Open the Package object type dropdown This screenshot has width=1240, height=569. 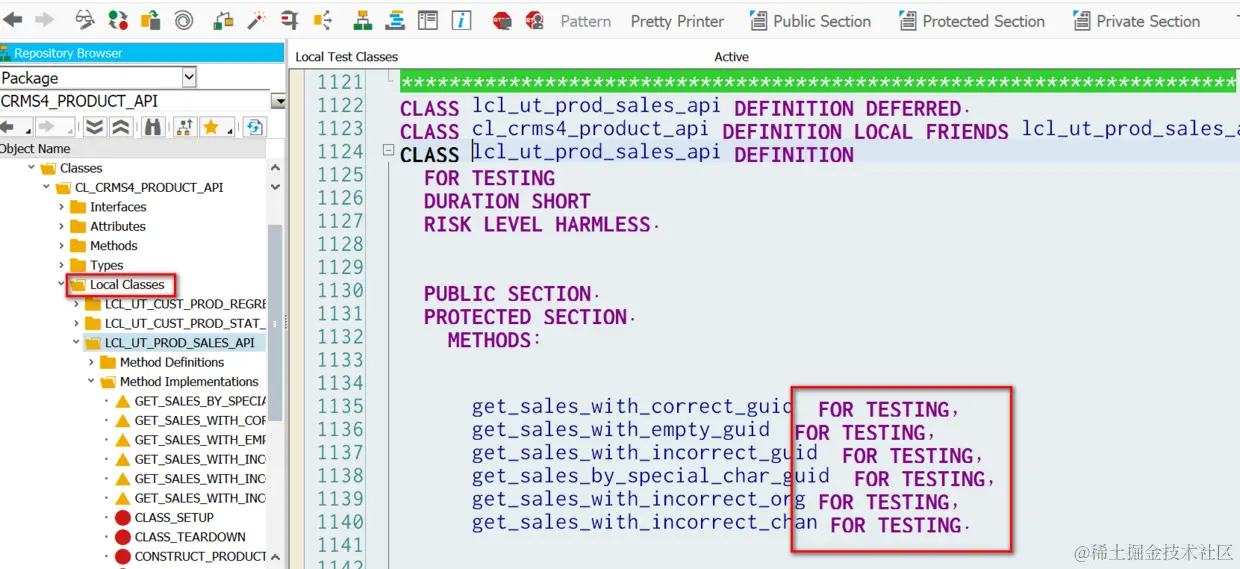[x=189, y=77]
